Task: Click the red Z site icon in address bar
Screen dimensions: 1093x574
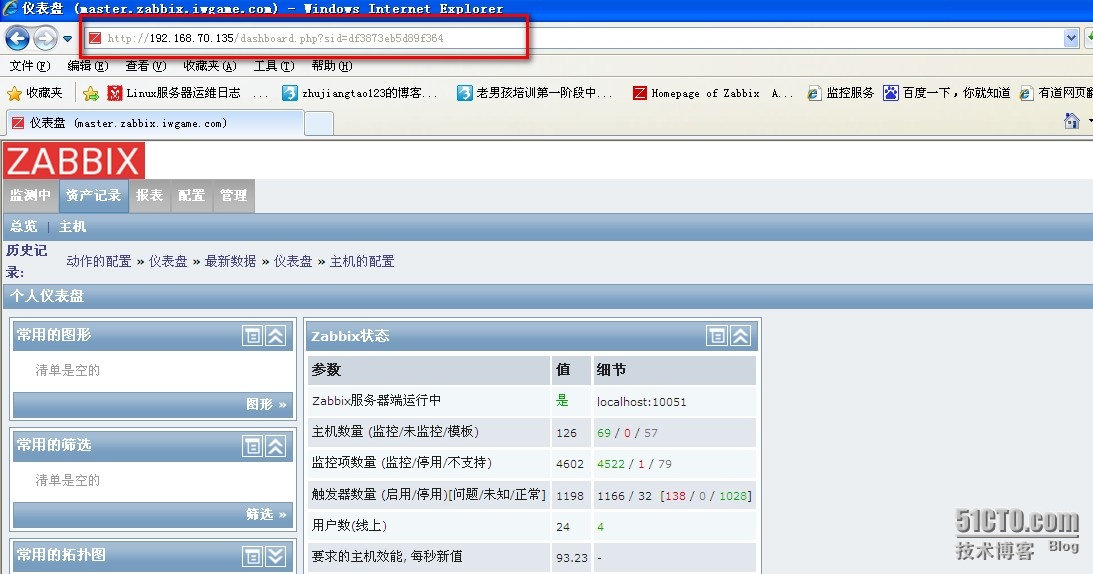Action: (x=95, y=38)
